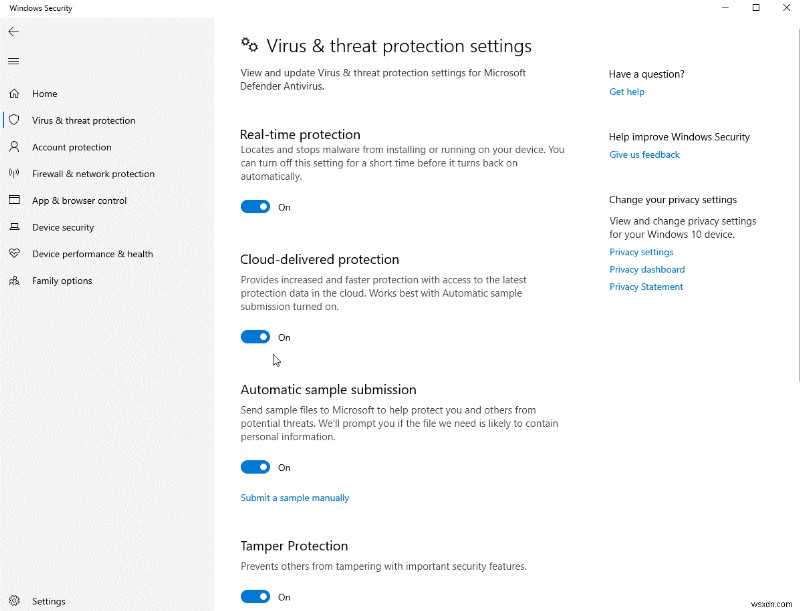Select the Virus & threat protection shield icon
Viewport: 800px width, 611px height.
coord(14,120)
